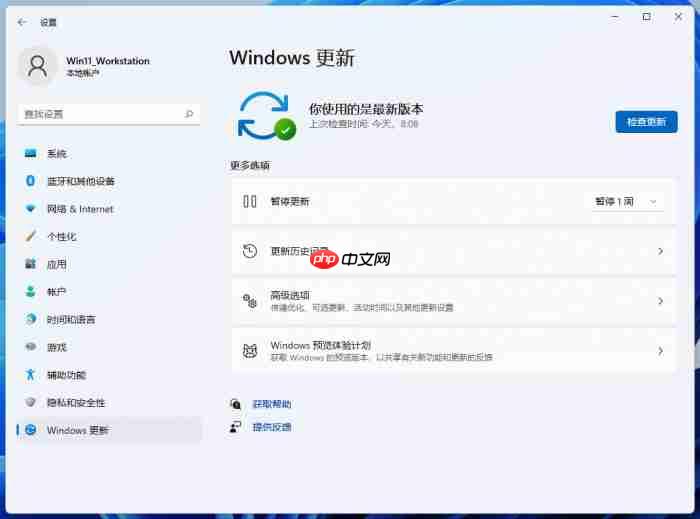Viewport: 700px width, 519px height.
Task: Open the user account avatar picture
Action: (x=38, y=66)
